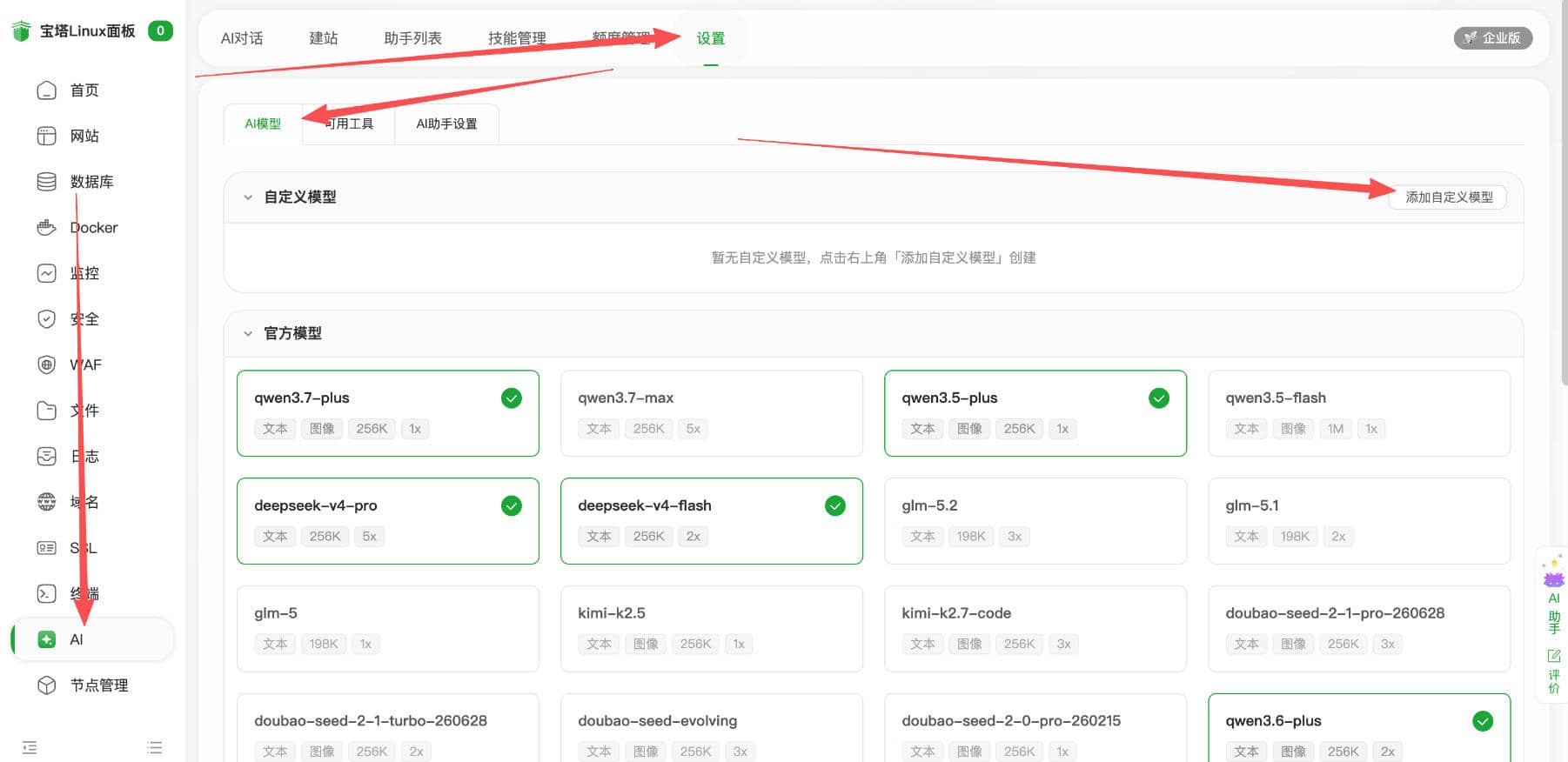Viewport: 1568px width, 762px height.
Task: Deselect the qwen3.5-plus model checkmark
Action: click(x=1159, y=398)
